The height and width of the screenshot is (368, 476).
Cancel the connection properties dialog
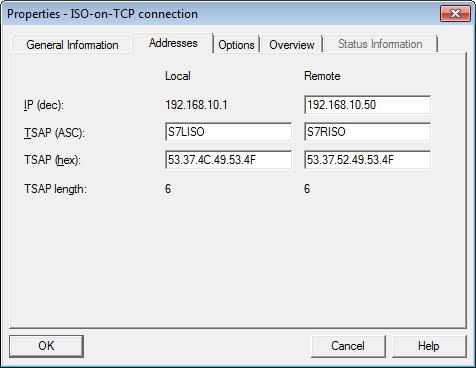(348, 346)
